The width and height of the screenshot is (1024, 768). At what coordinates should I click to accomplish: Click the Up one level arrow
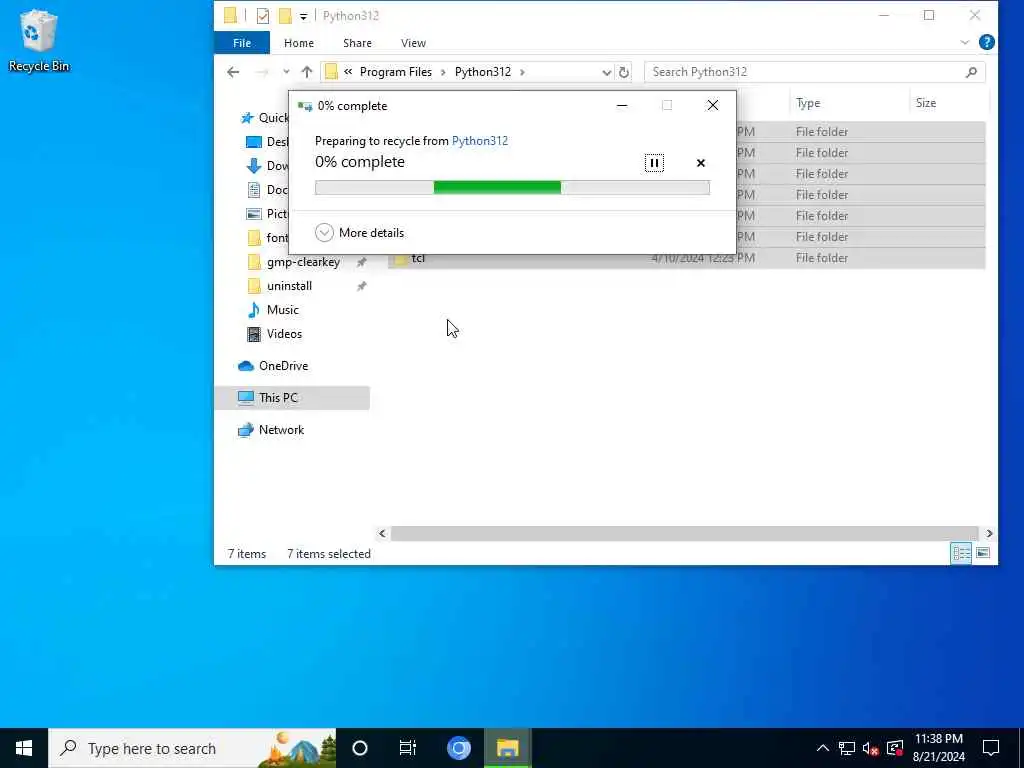pyautogui.click(x=307, y=72)
